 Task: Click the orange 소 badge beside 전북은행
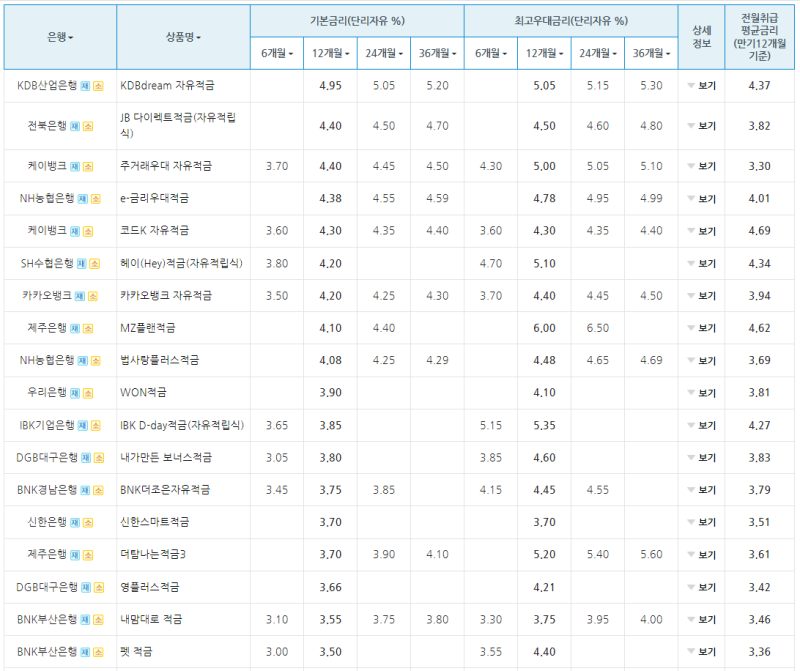click(88, 127)
